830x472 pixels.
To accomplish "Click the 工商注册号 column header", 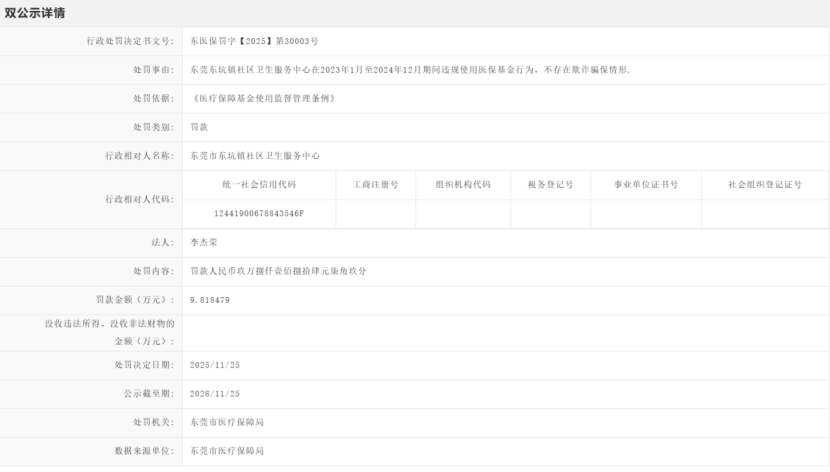I will pyautogui.click(x=375, y=185).
